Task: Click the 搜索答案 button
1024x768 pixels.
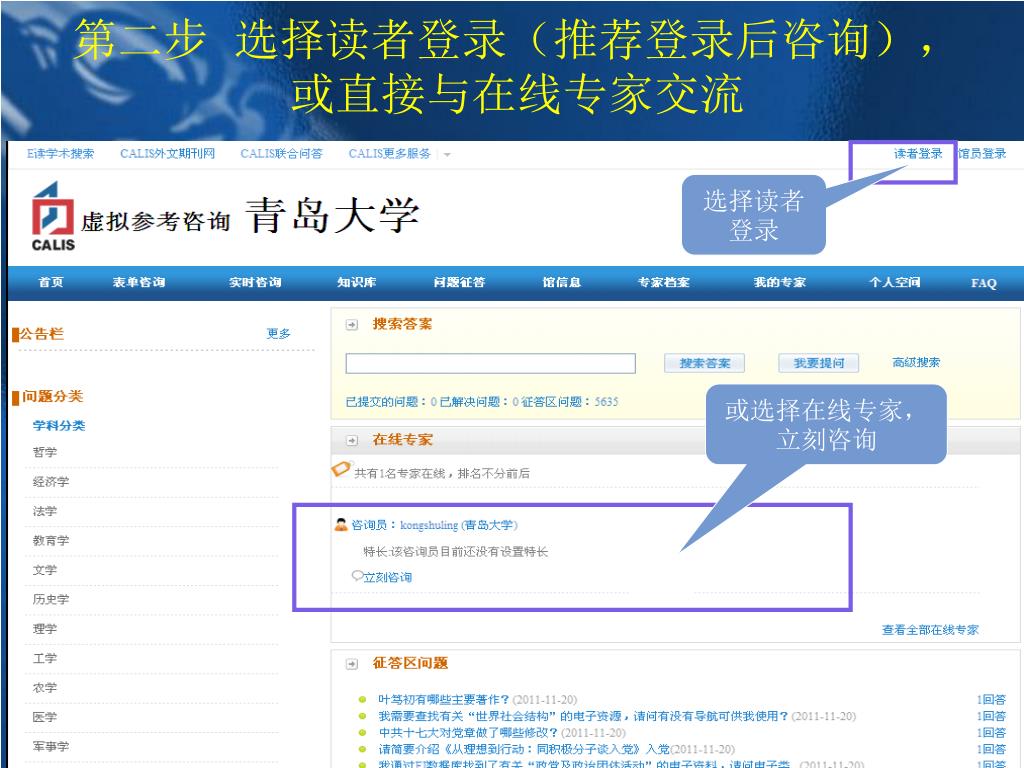Action: click(705, 363)
